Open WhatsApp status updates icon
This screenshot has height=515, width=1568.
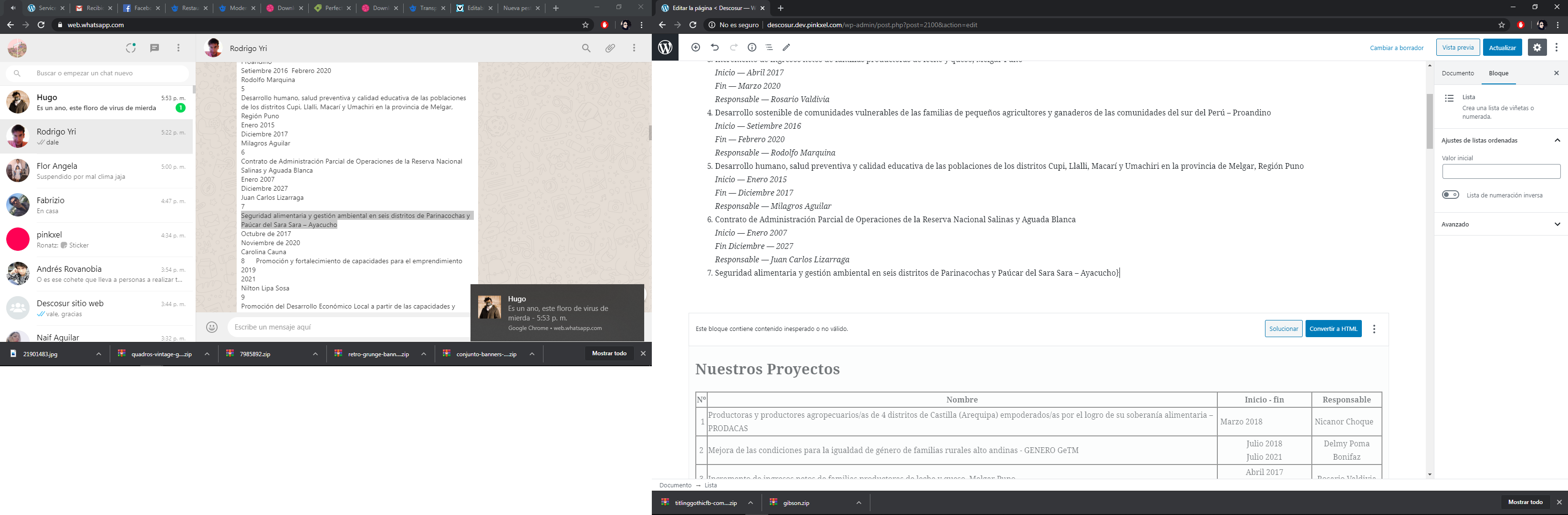[130, 48]
